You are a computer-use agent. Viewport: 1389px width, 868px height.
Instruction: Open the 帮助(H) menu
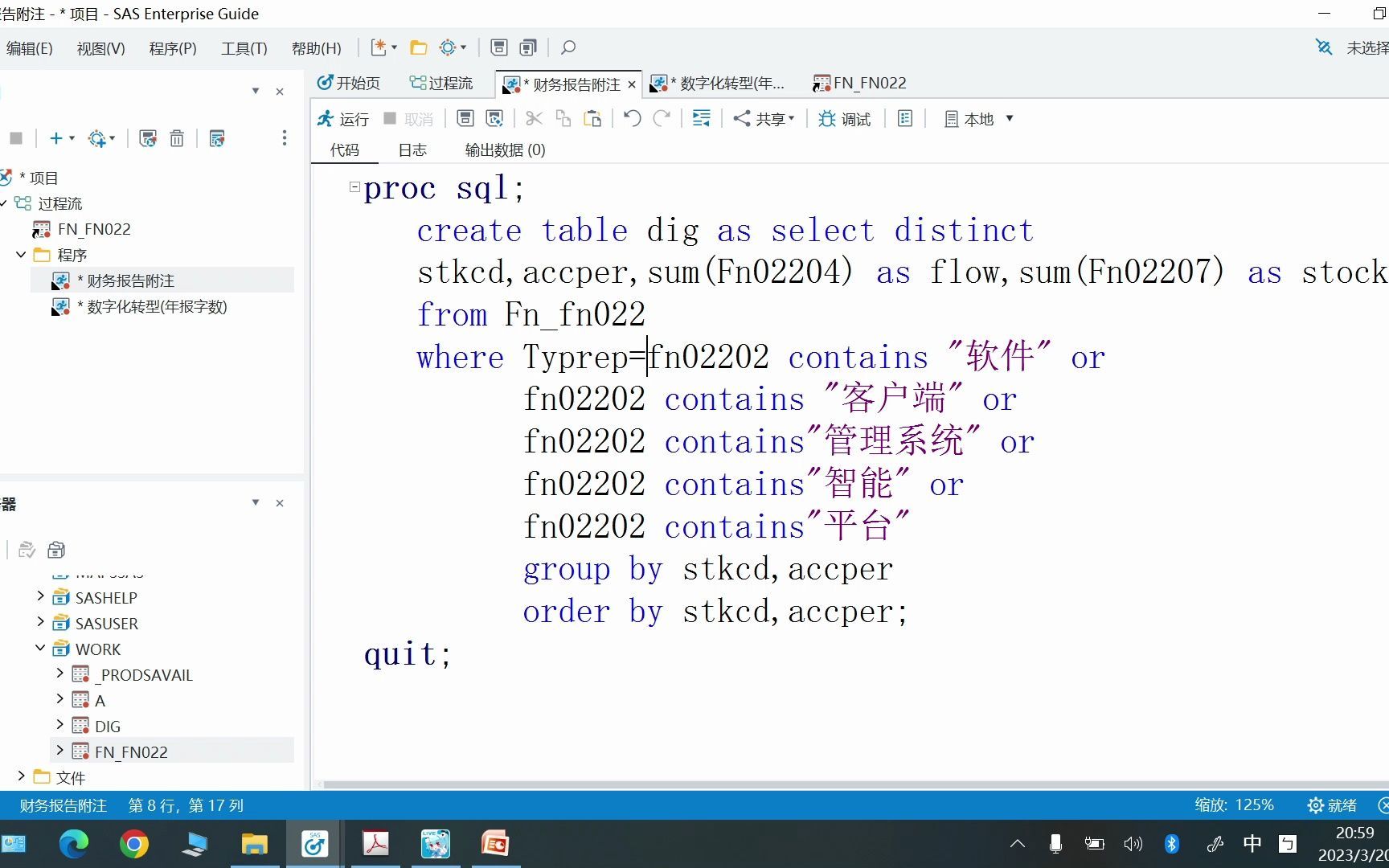click(x=317, y=48)
